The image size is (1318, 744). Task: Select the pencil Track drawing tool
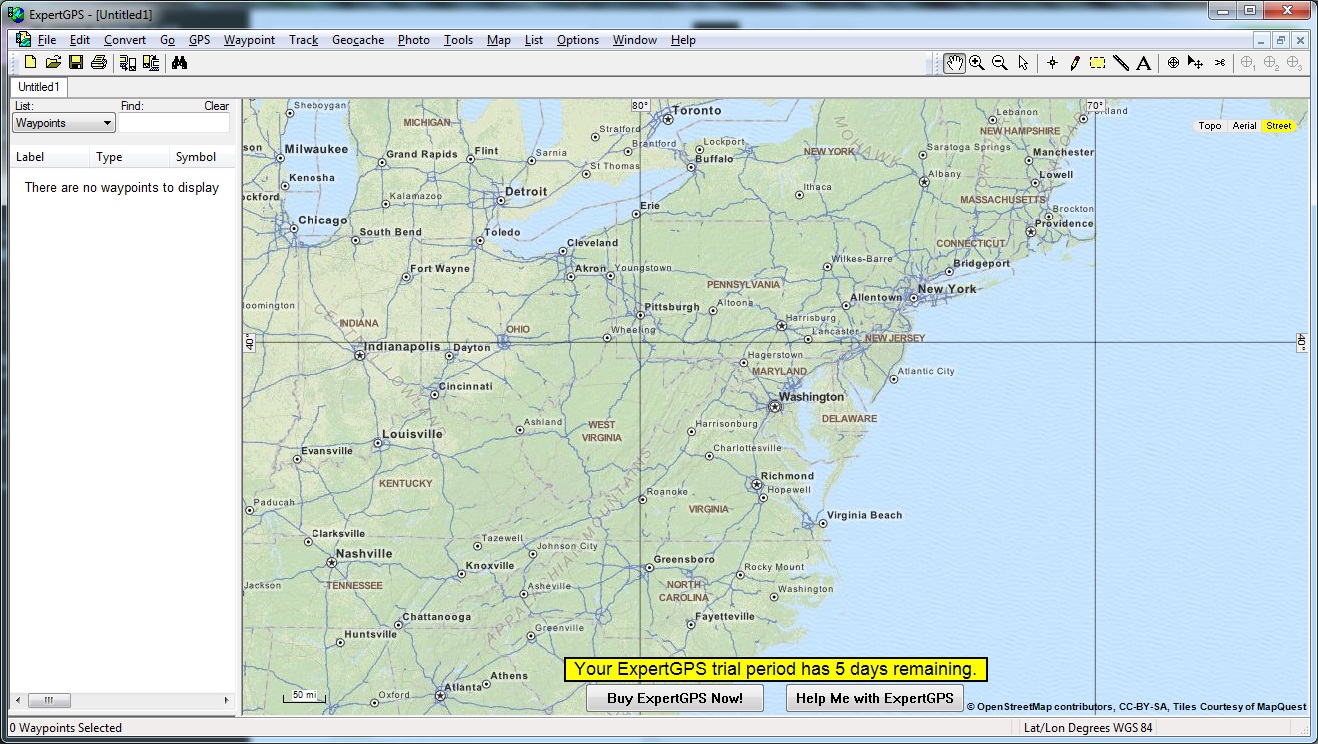(x=1075, y=62)
